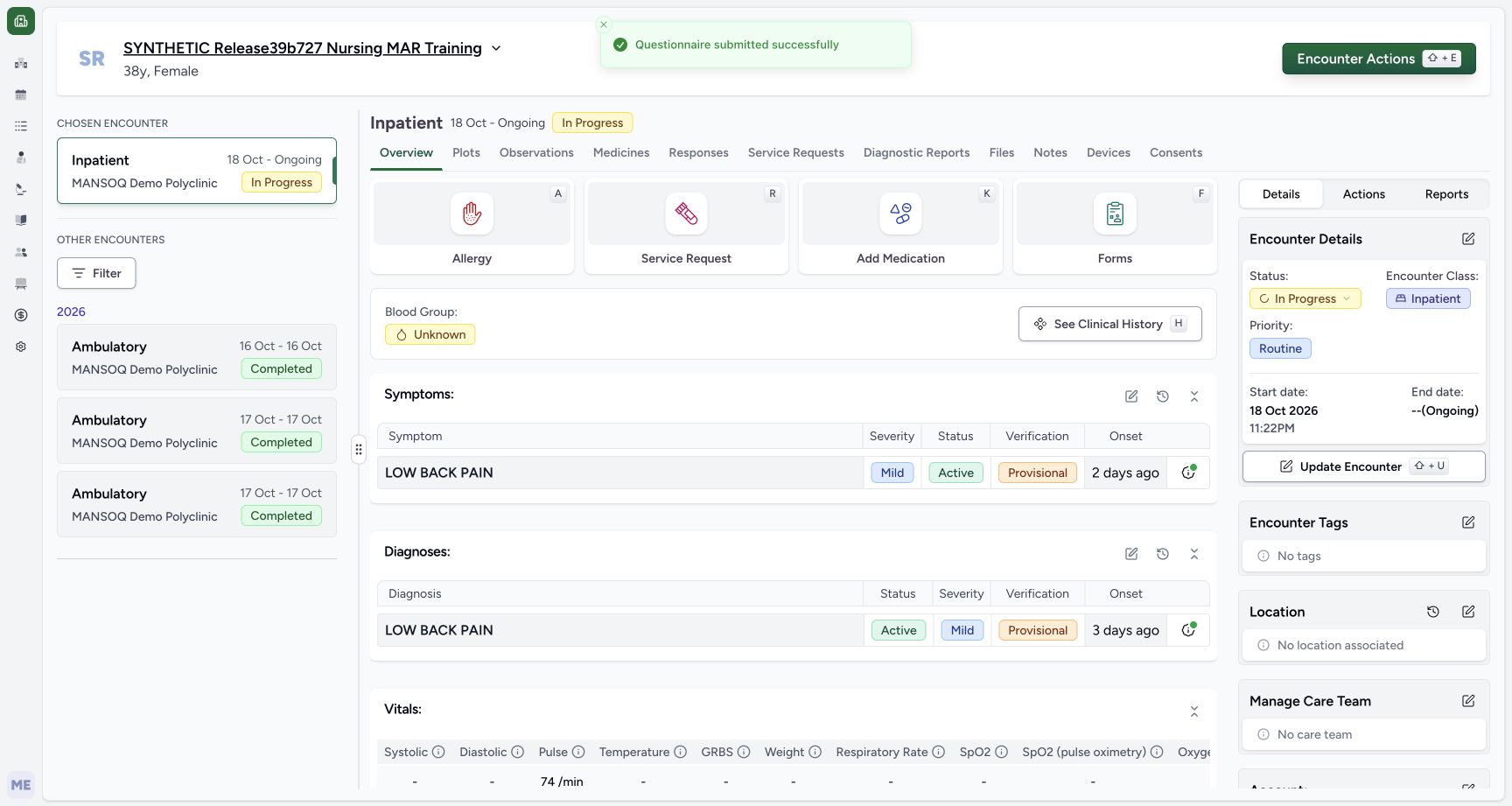Viewport: 1512px width, 806px height.
Task: Select the 16 Oct Ambulatory encounter card
Action: click(197, 357)
